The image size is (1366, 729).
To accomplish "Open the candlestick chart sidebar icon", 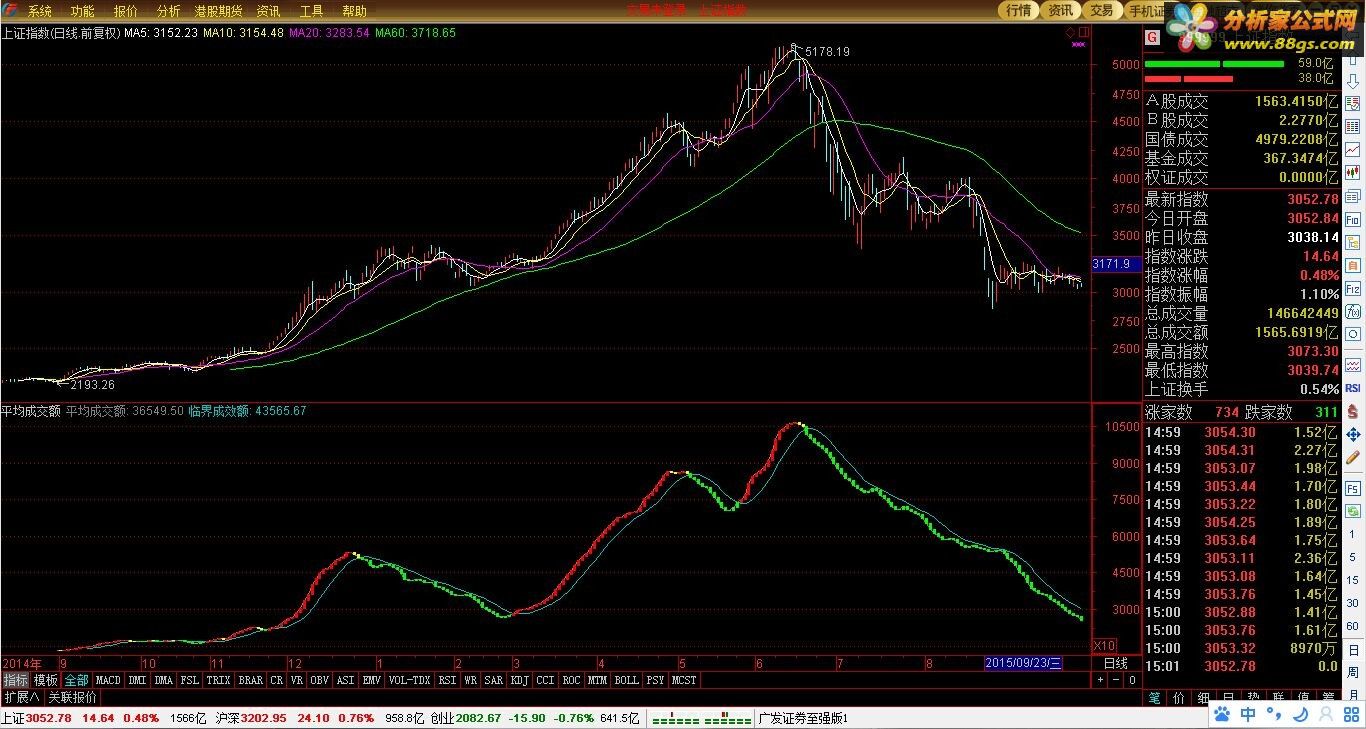I will tap(1353, 173).
